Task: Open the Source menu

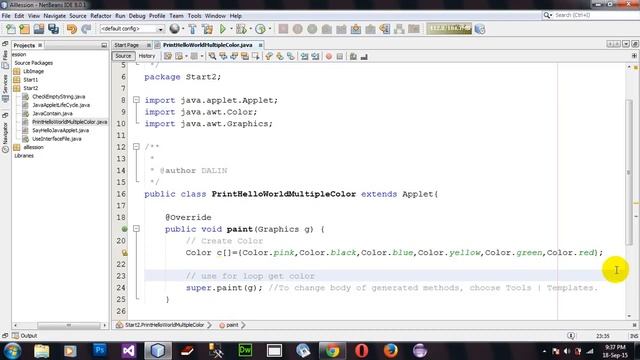Action: tap(78, 16)
